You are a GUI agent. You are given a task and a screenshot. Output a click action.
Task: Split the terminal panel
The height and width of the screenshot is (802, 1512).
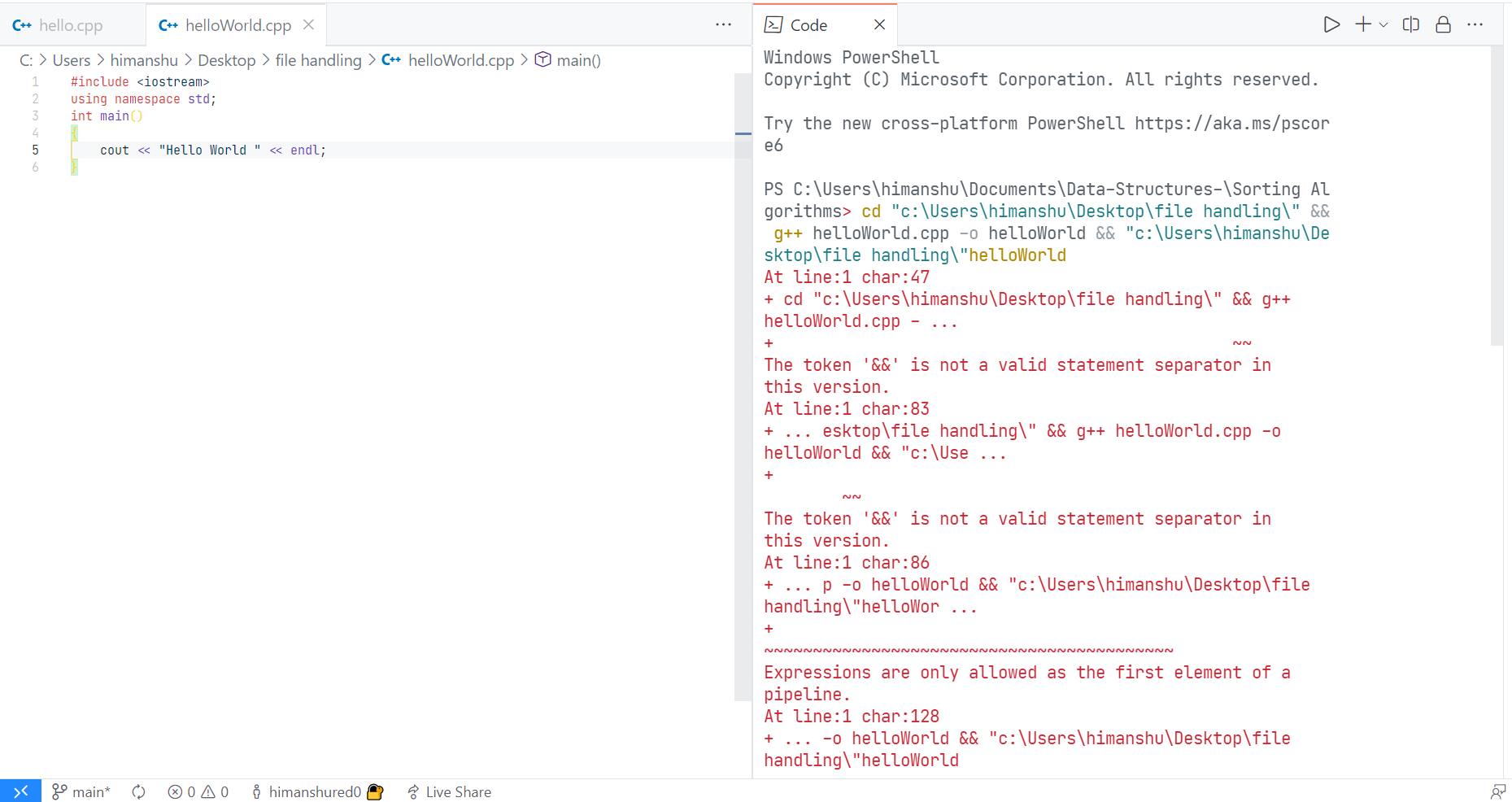1411,24
